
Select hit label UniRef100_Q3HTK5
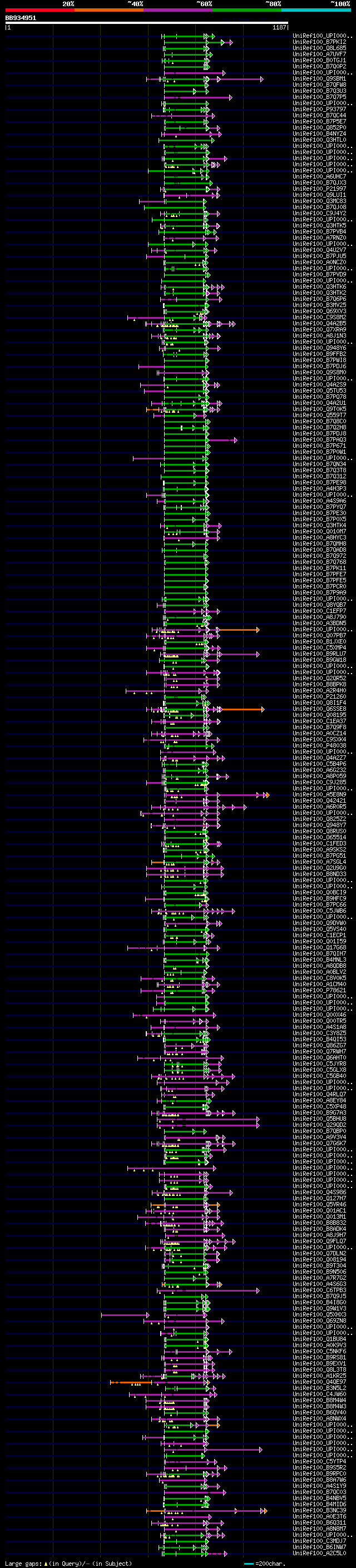click(x=319, y=226)
